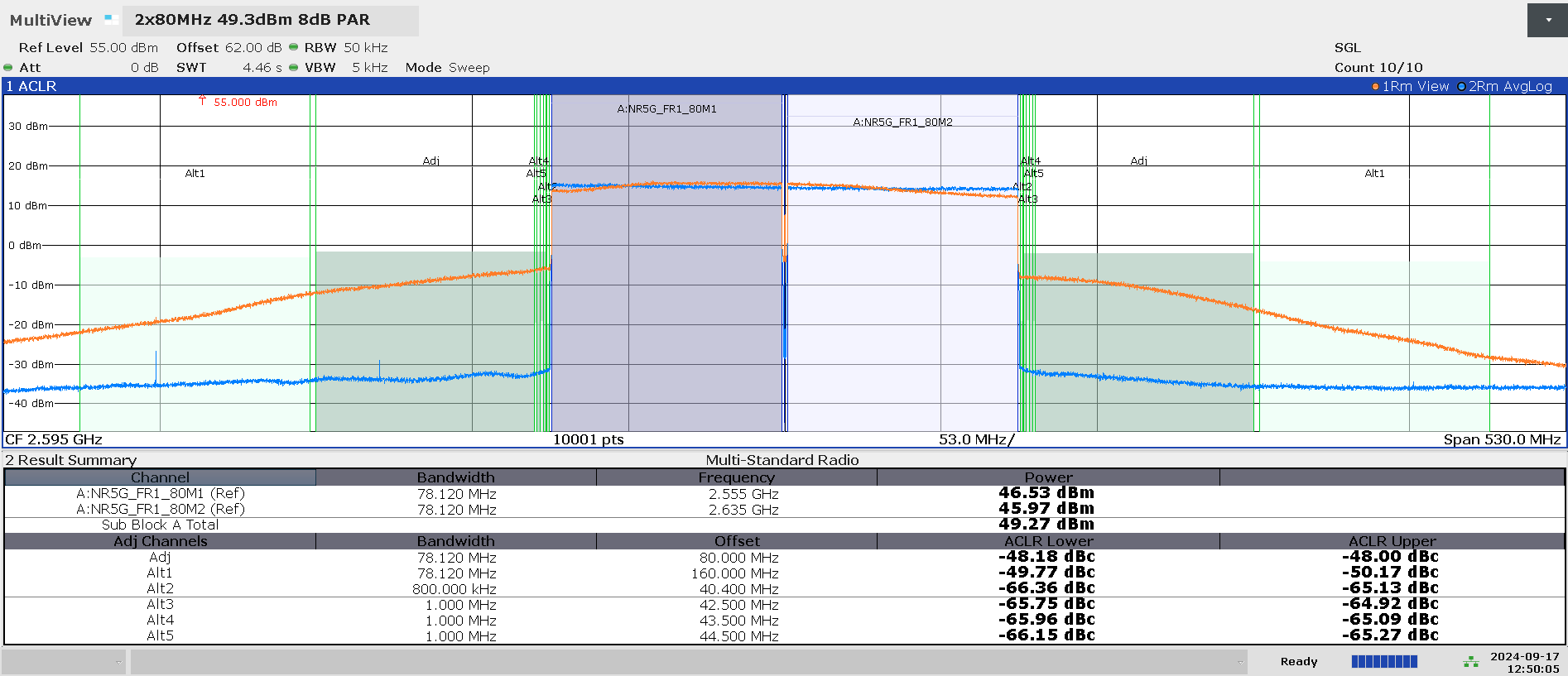Expand the wide message dropdown in status bar
This screenshot has height=676, width=1568.
[1239, 661]
